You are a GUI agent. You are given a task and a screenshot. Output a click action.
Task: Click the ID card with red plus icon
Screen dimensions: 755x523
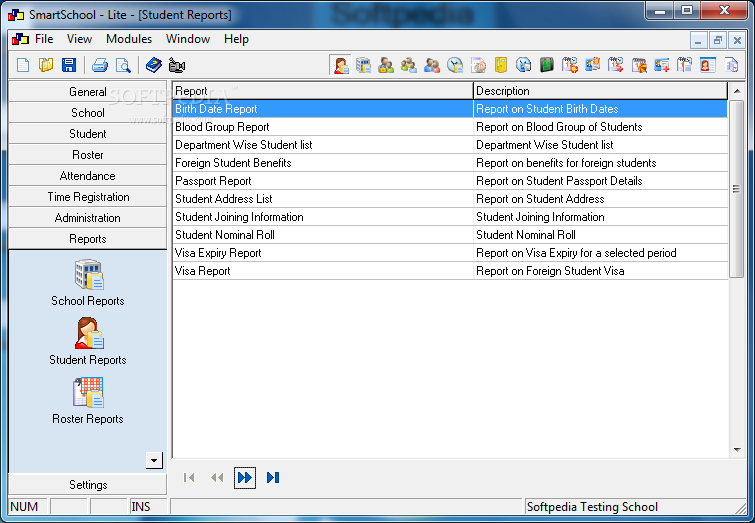[662, 65]
